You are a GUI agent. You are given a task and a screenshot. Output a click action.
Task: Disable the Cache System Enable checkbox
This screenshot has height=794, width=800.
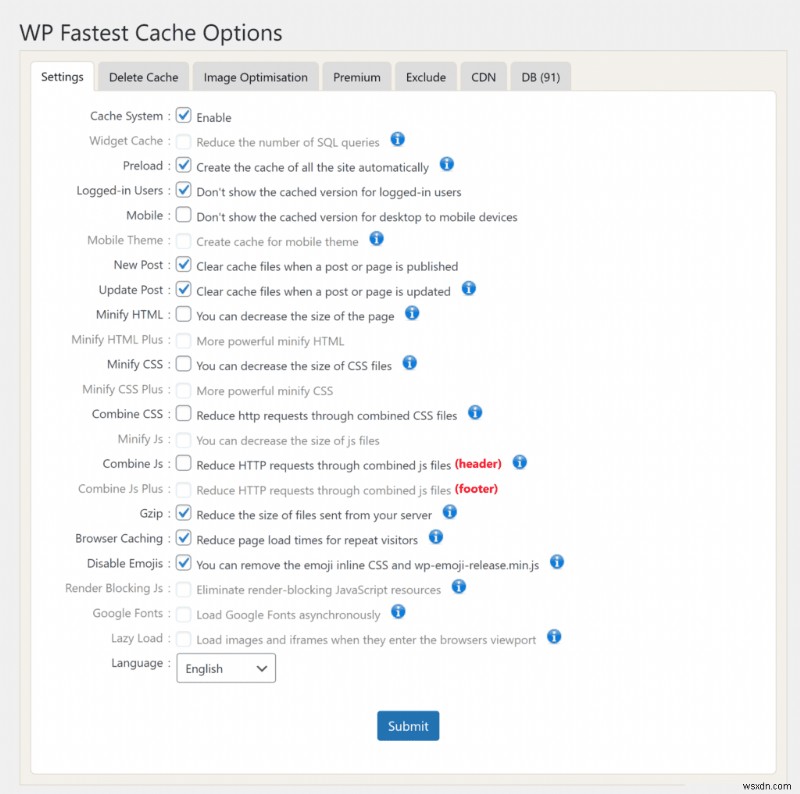184,116
